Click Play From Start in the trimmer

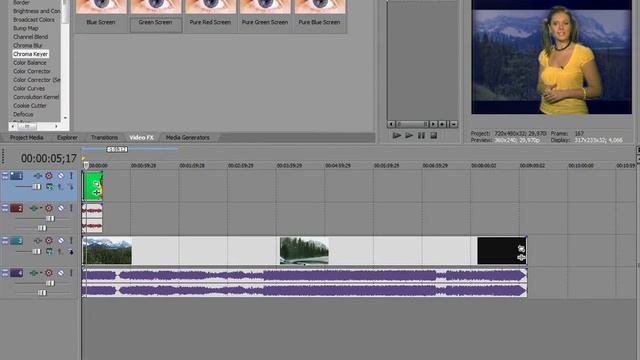[396, 136]
